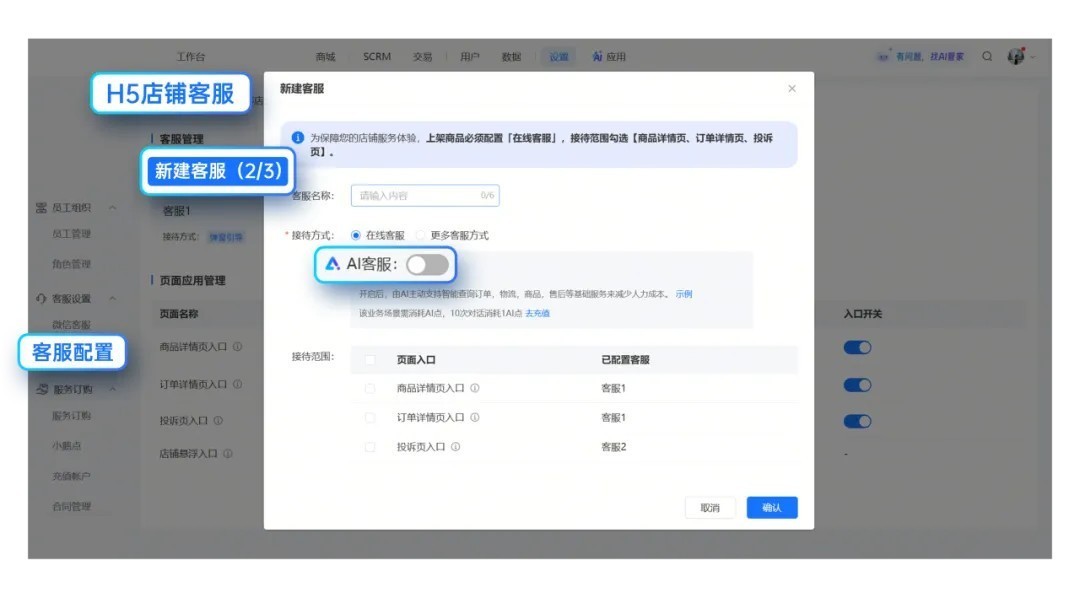The height and width of the screenshot is (598, 1080).
Task: Open the search icon in top bar
Action: coord(987,56)
